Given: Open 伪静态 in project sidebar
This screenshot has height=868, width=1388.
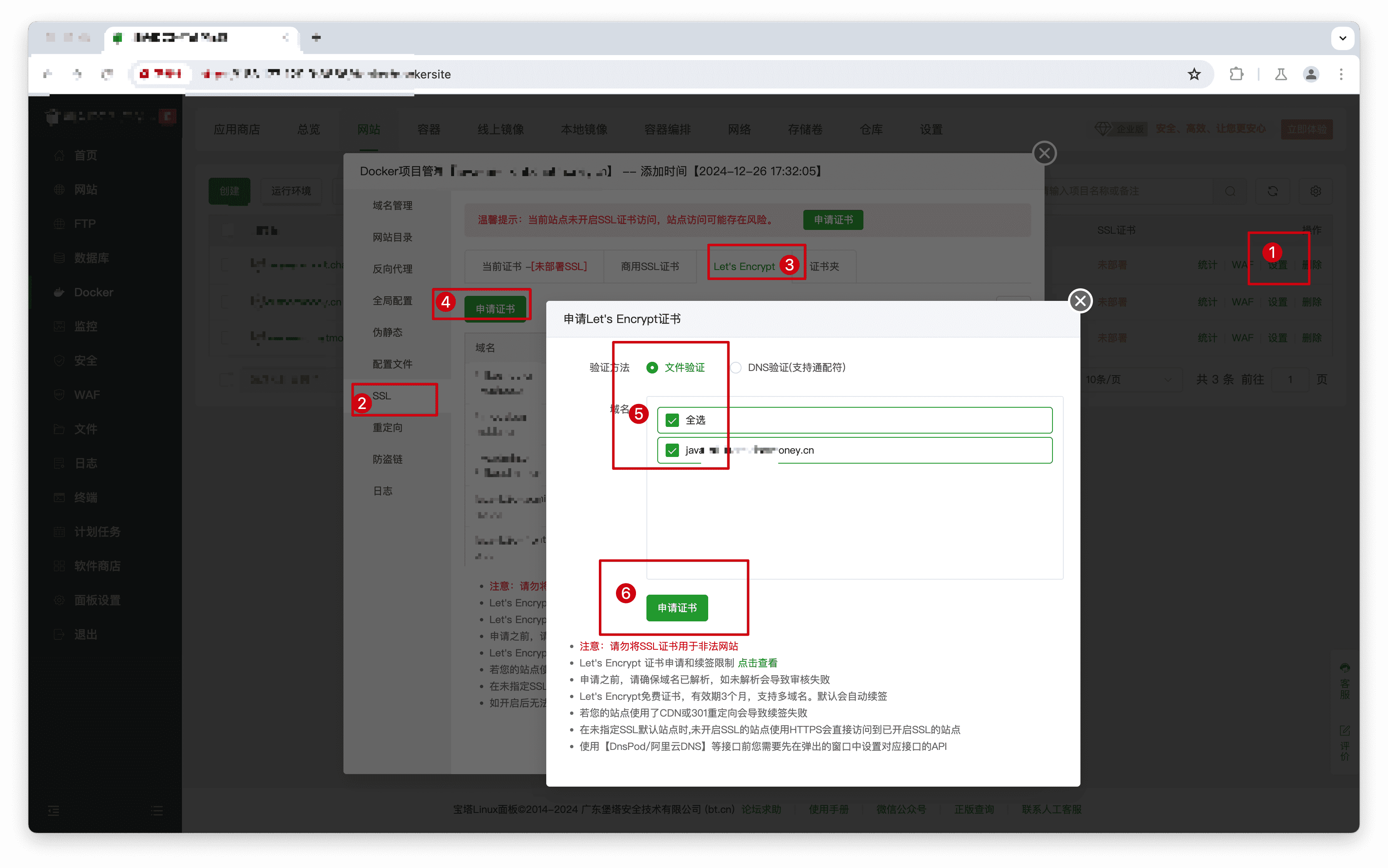Looking at the screenshot, I should (x=387, y=332).
